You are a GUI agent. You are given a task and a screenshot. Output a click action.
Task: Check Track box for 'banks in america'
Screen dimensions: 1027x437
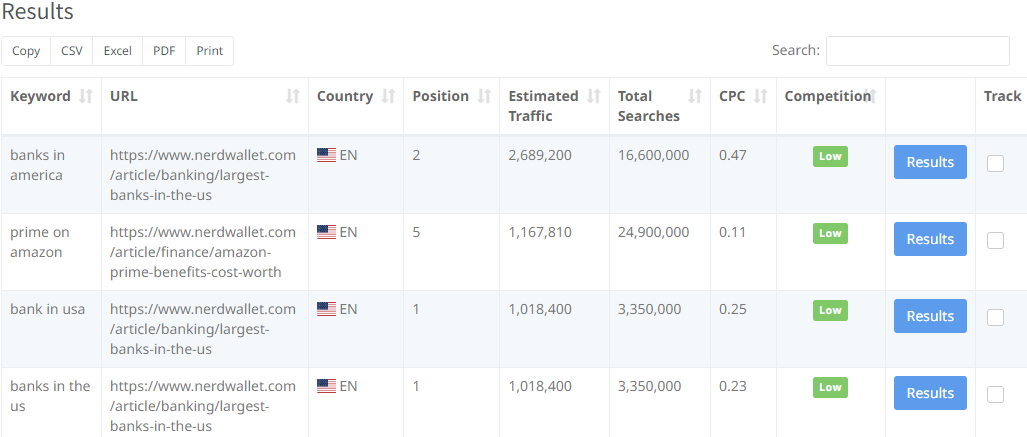click(x=995, y=163)
